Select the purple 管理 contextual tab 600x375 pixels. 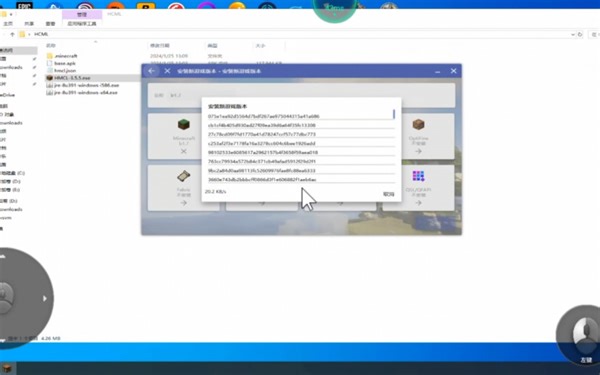point(82,15)
